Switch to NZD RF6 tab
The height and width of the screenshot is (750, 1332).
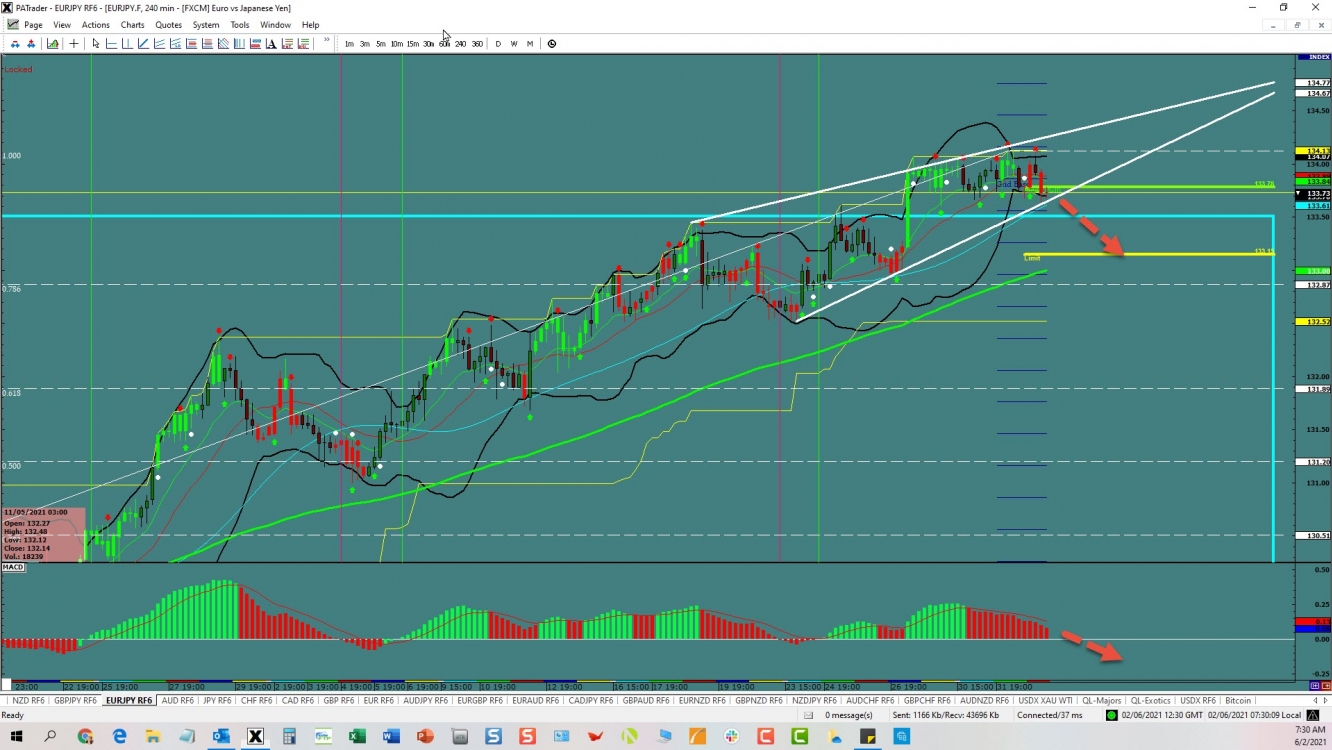coord(27,701)
